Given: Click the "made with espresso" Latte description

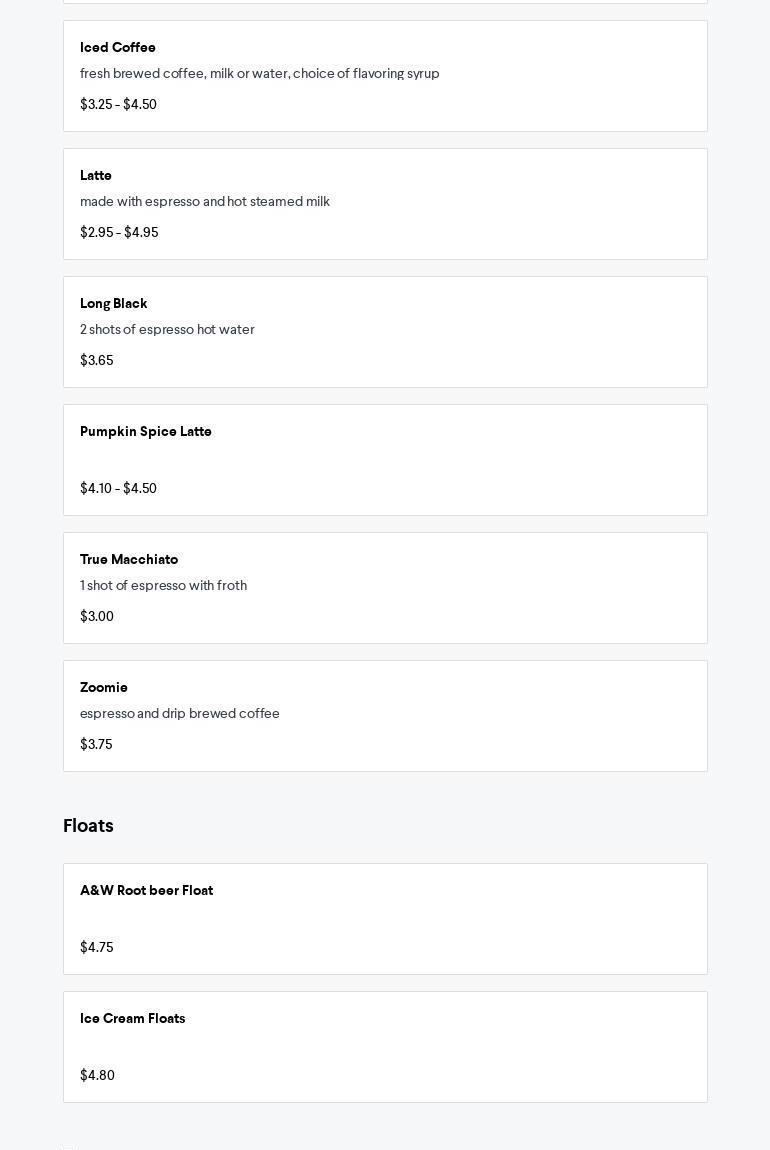Looking at the screenshot, I should pos(204,202).
